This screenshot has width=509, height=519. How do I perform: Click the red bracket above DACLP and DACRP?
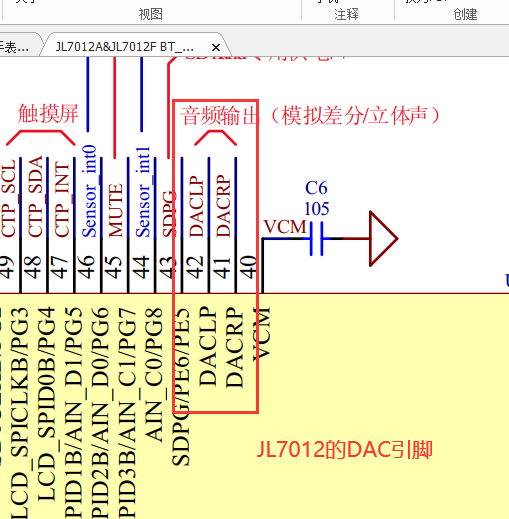(215, 138)
